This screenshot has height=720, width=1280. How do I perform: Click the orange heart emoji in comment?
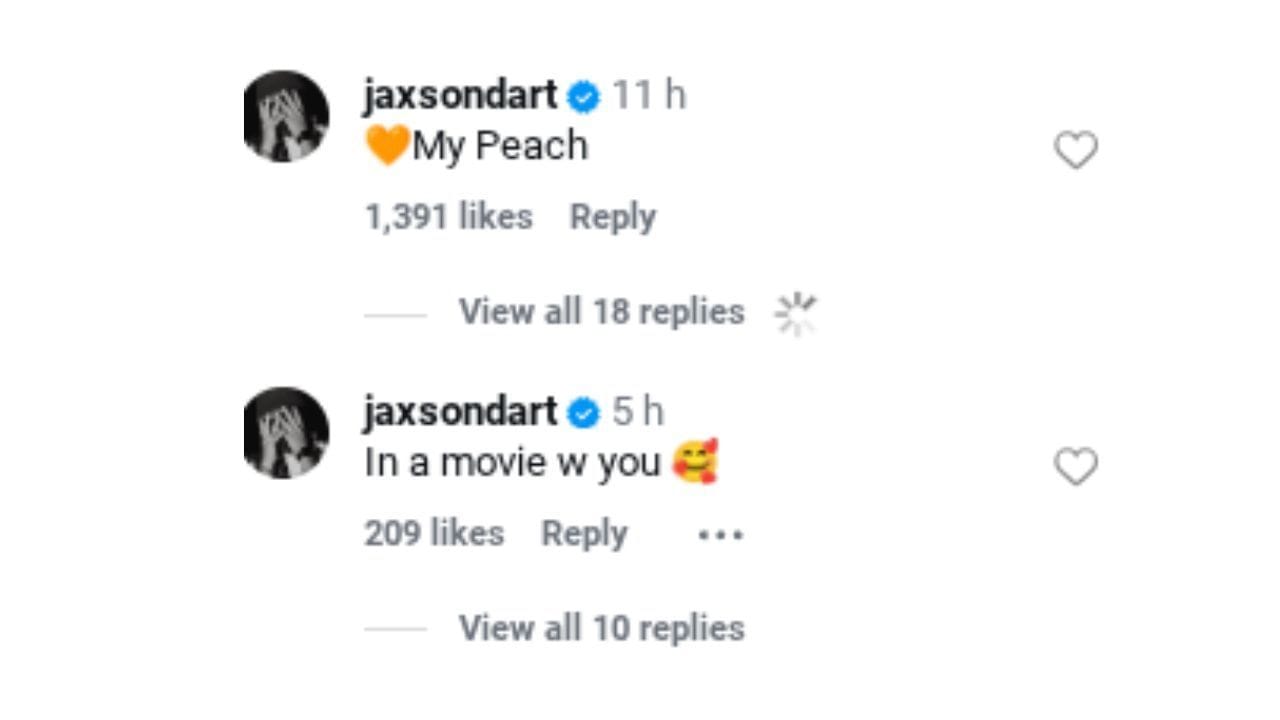(387, 146)
